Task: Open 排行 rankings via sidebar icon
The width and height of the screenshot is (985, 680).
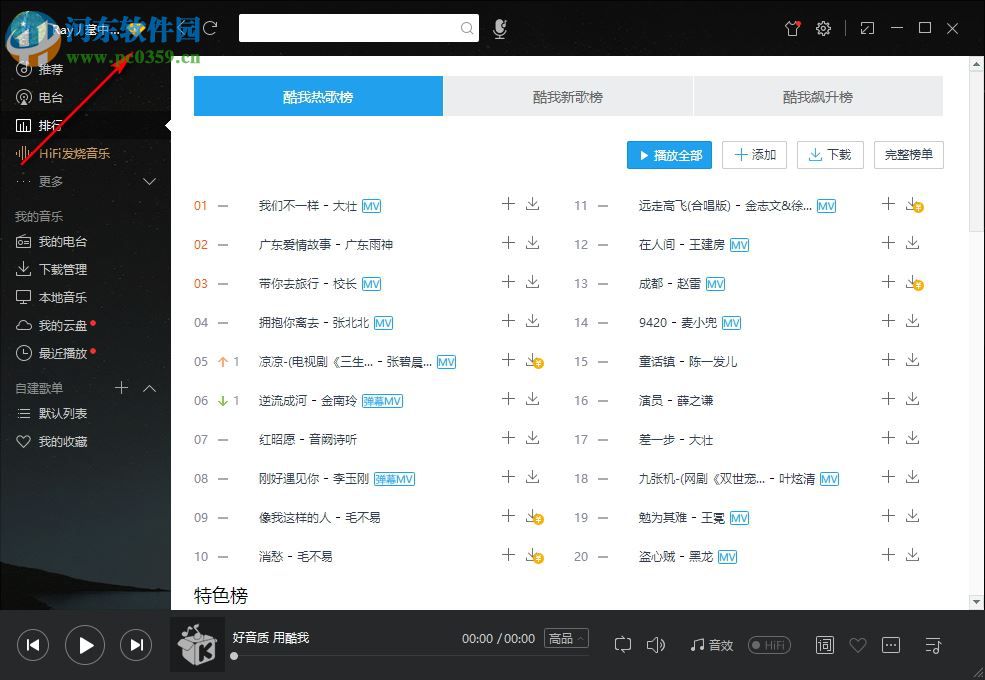Action: click(x=25, y=125)
